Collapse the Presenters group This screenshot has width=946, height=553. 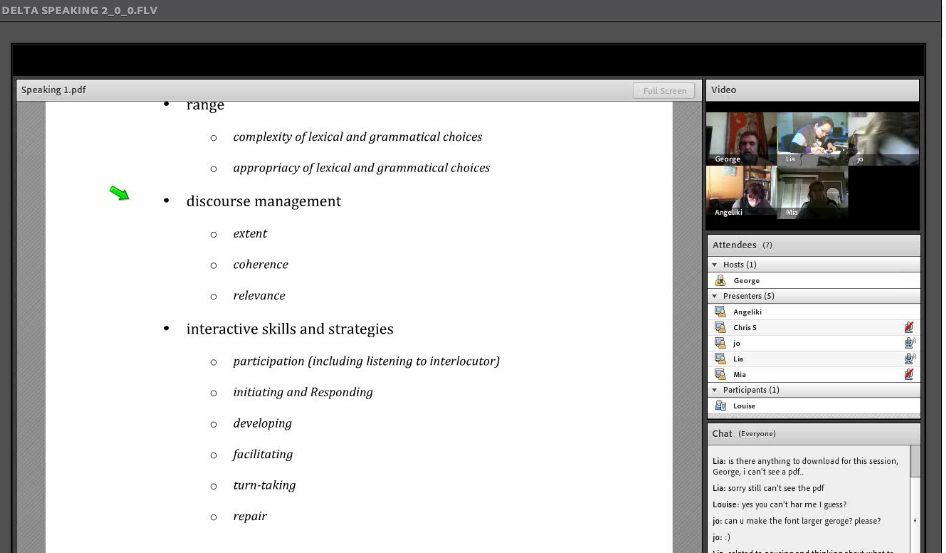coord(715,296)
